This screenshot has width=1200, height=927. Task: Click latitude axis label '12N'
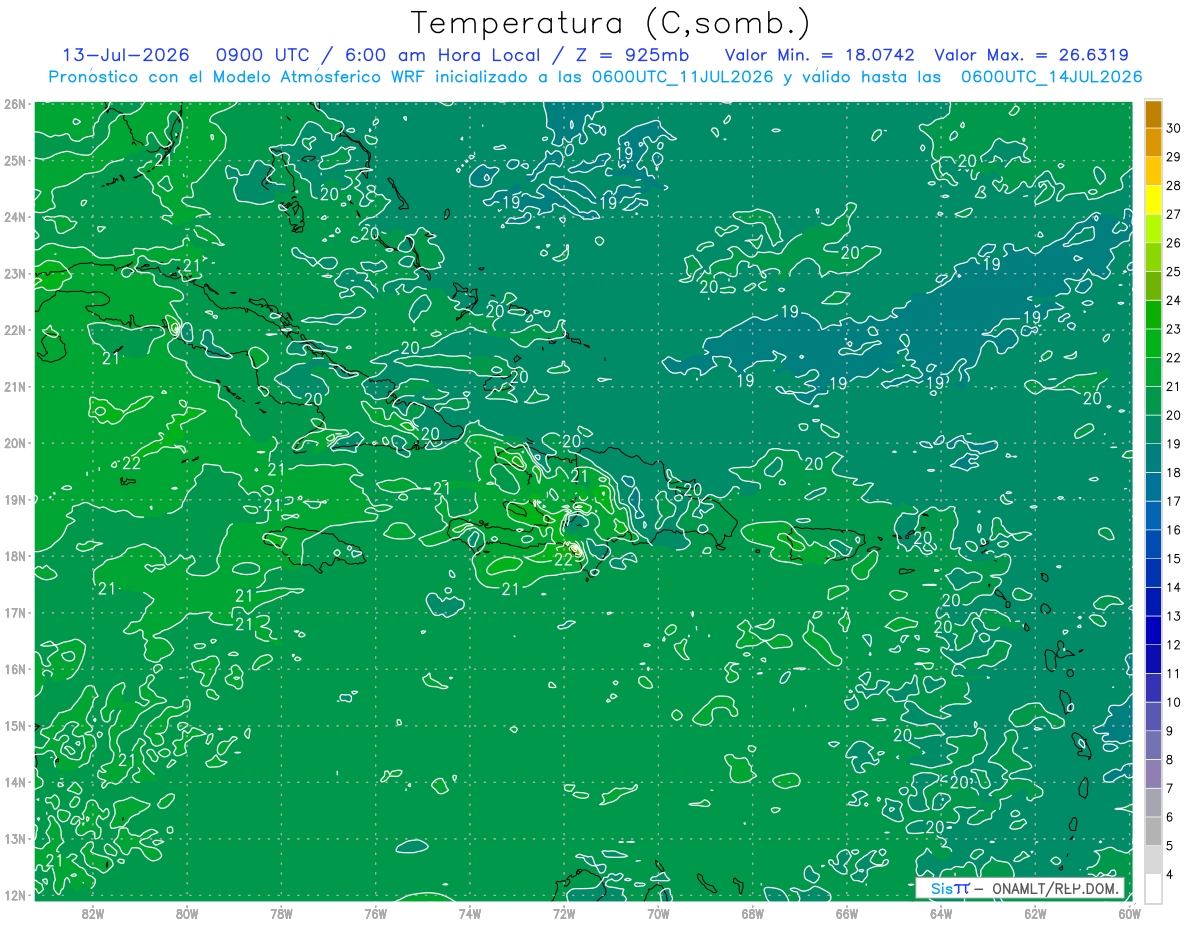tap(15, 895)
